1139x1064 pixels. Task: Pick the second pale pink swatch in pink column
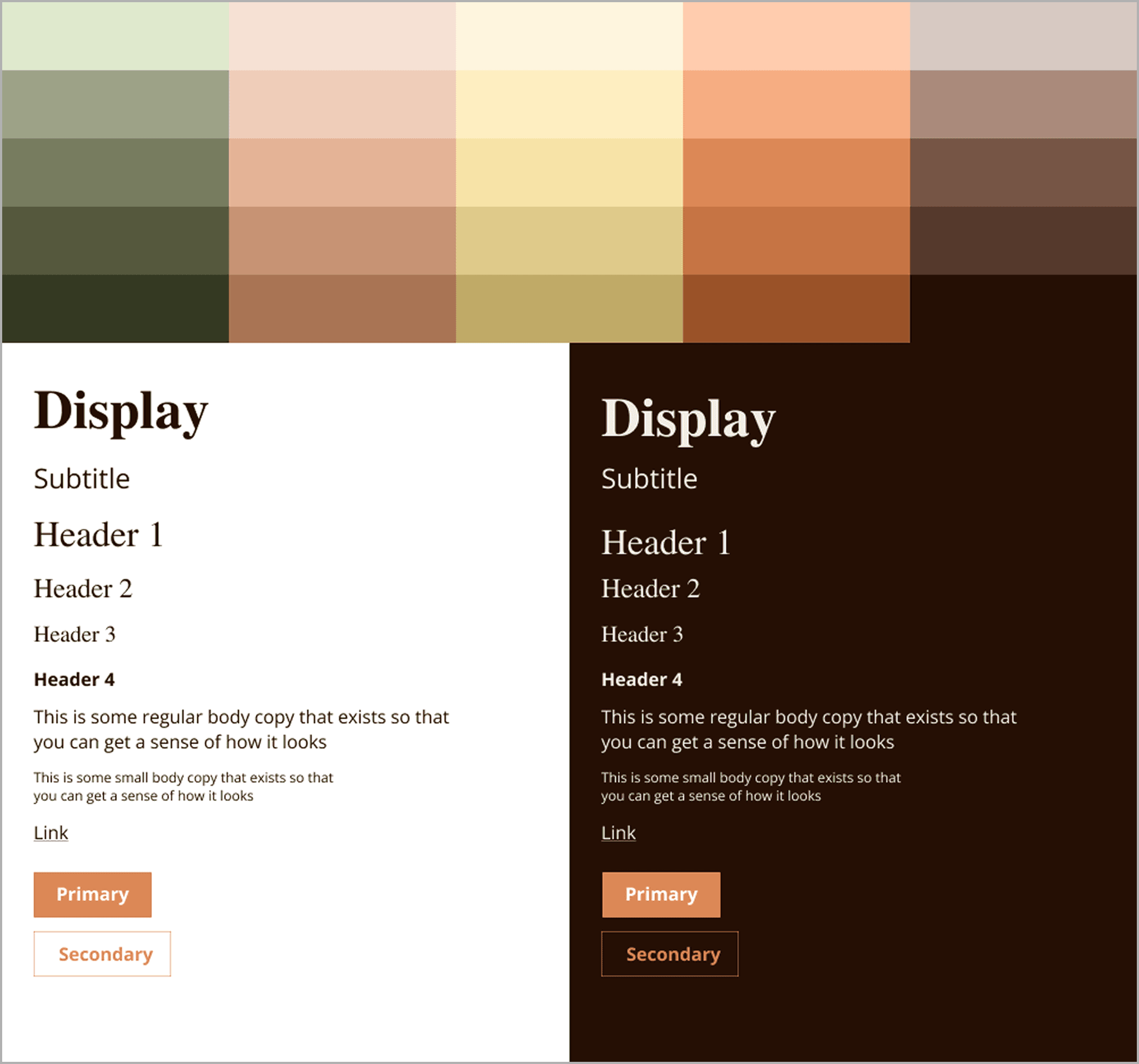tap(343, 104)
